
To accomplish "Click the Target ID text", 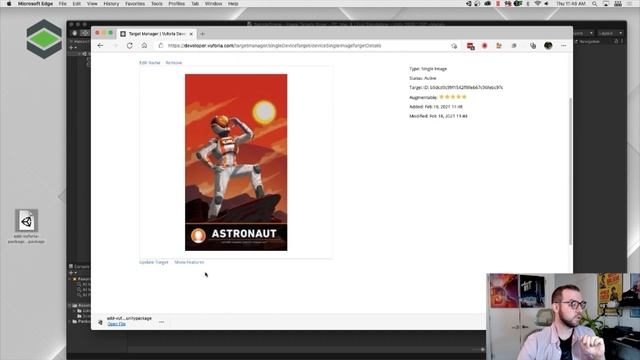I will pyautogui.click(x=456, y=88).
